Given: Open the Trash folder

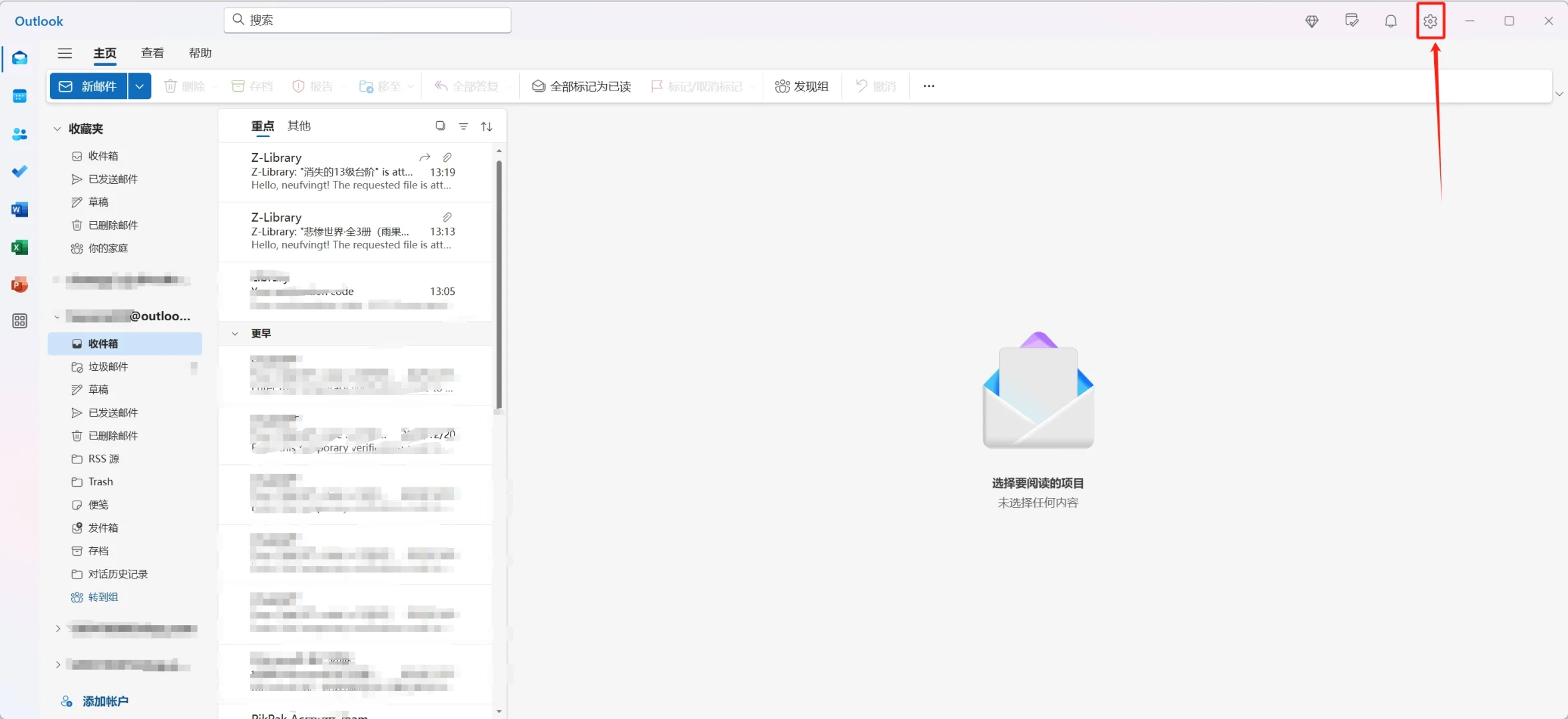Looking at the screenshot, I should coord(125,481).
